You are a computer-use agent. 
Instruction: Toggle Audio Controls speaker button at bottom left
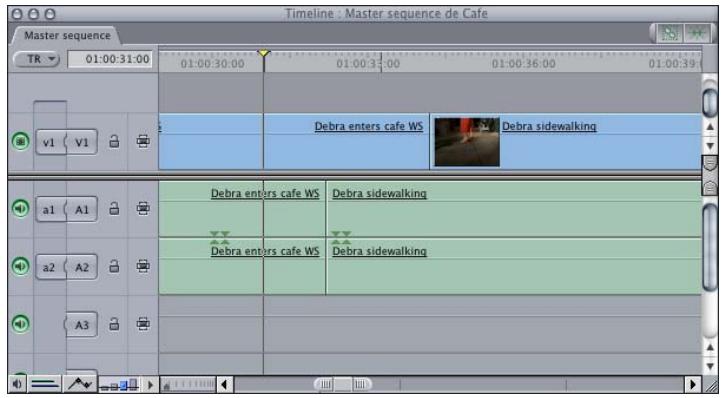tap(17, 384)
